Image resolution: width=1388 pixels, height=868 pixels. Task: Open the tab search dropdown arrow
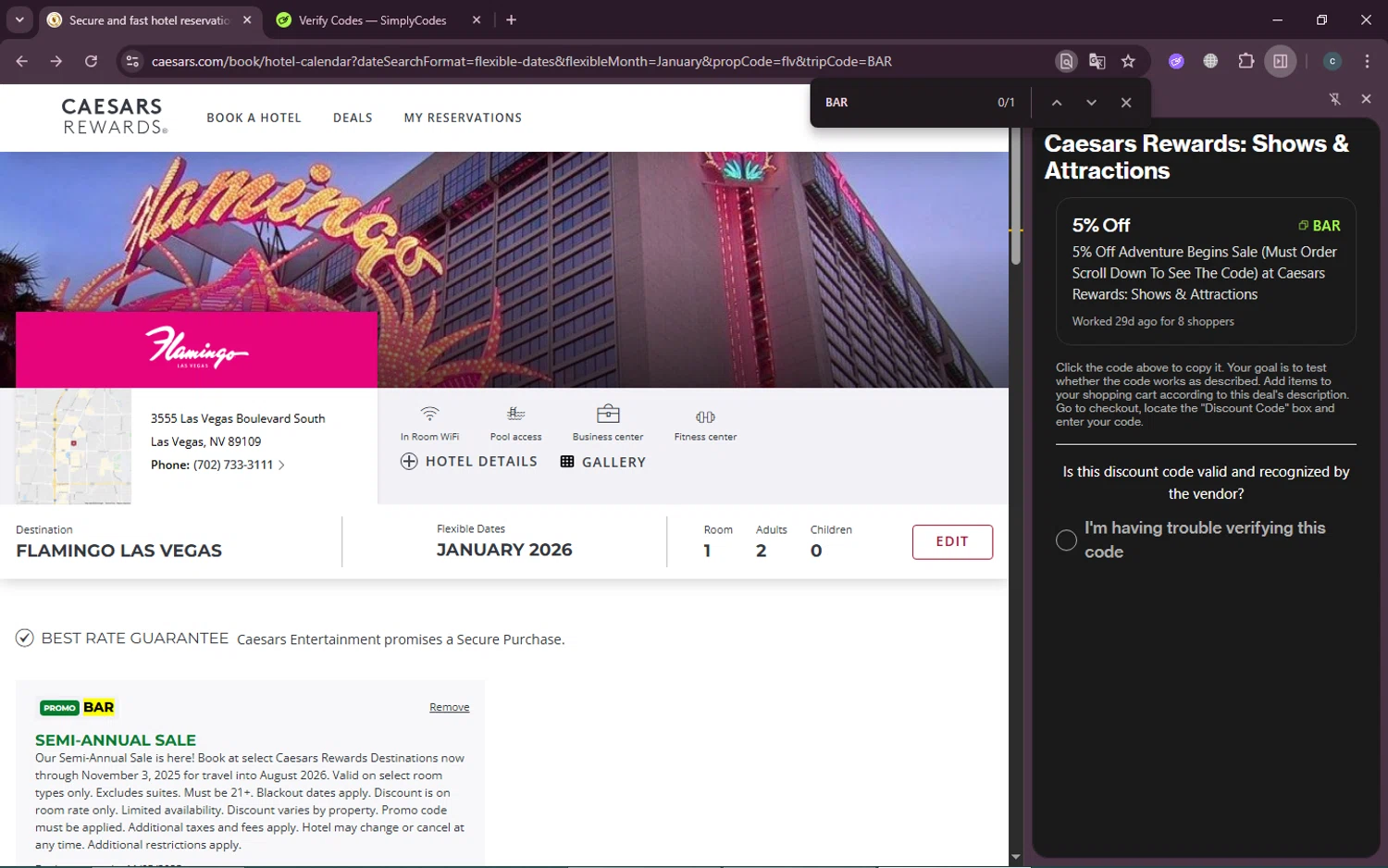19,19
